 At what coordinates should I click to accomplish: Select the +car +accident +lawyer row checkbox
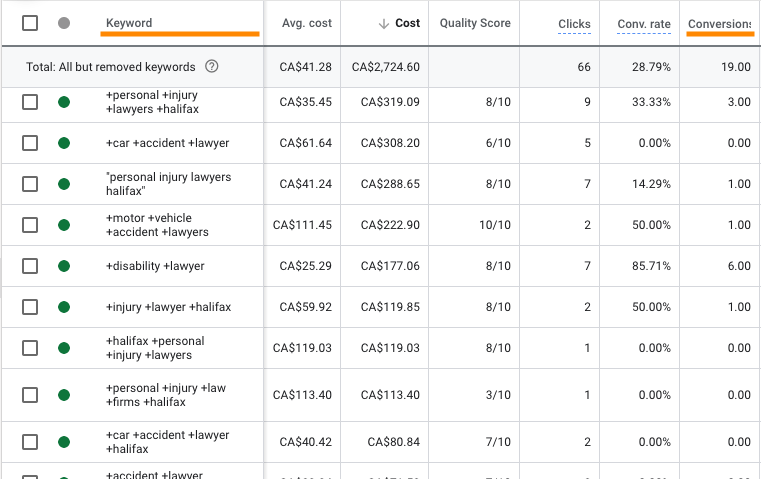30,143
